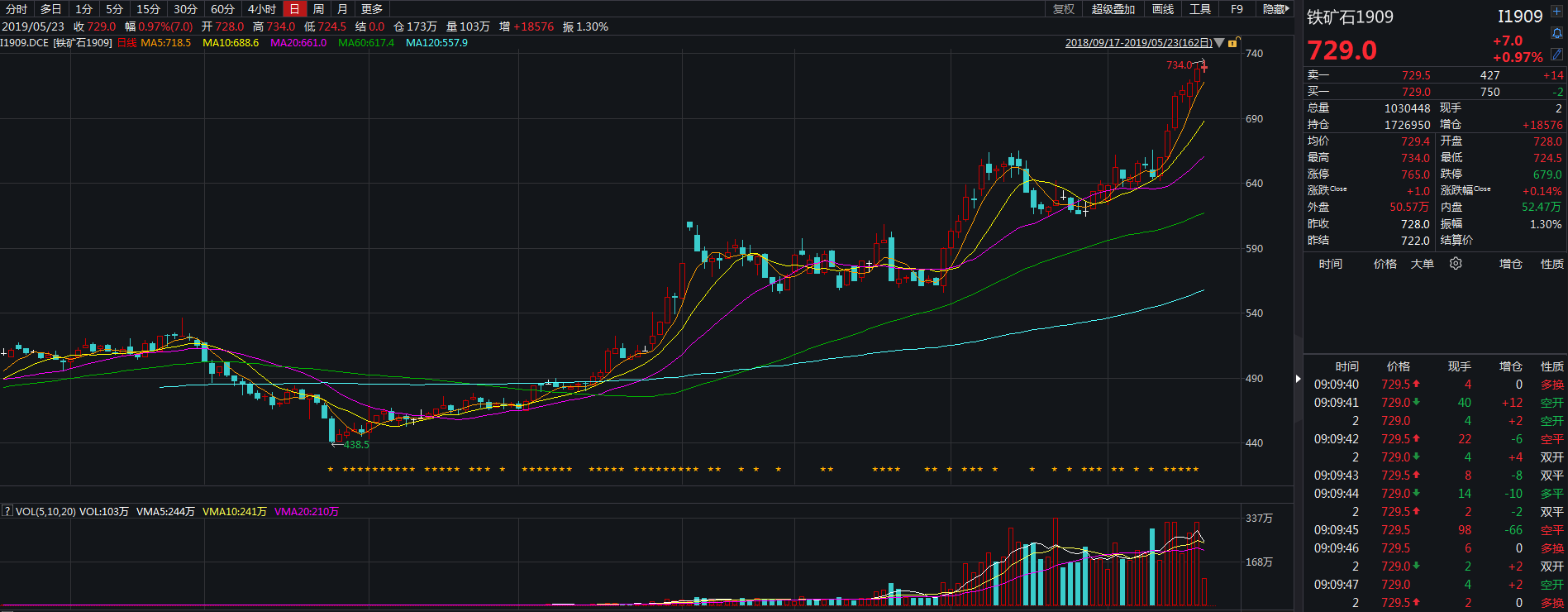Collapse the side panel using the white arrow
1568x612 pixels.
tap(1299, 379)
